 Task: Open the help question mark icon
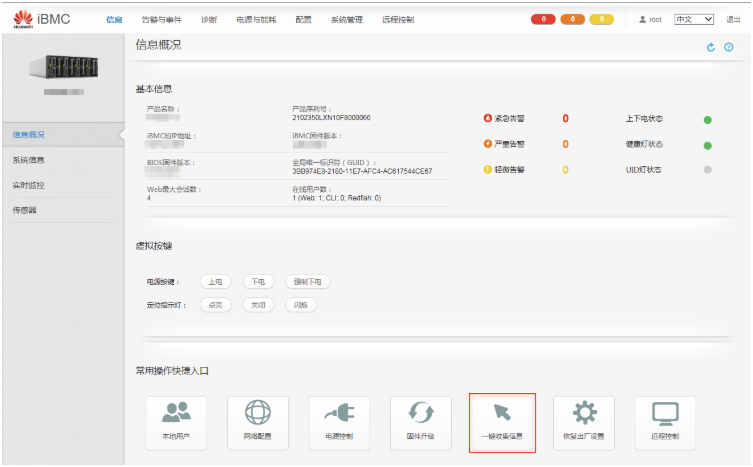[x=728, y=47]
